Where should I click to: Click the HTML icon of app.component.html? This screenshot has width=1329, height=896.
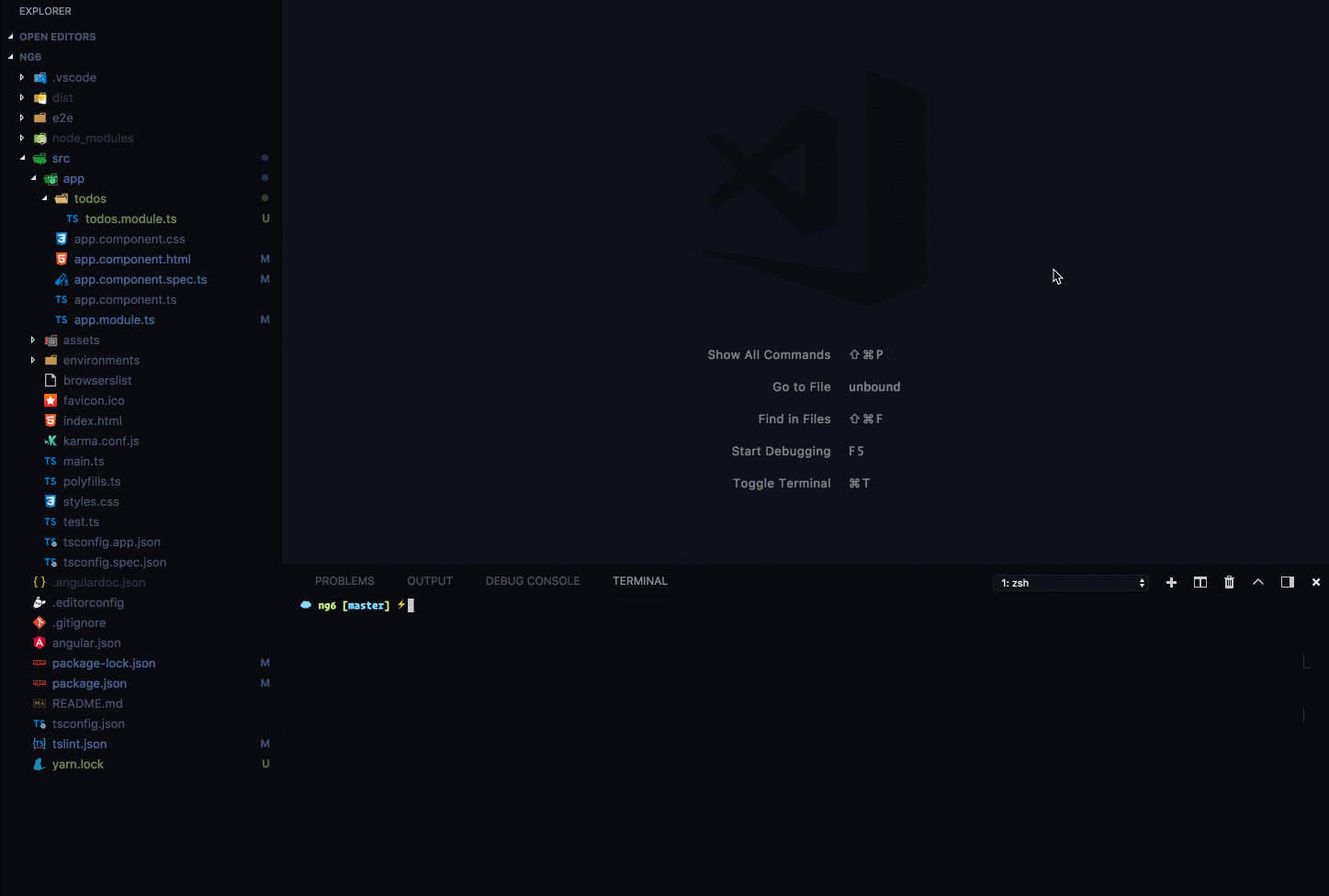(x=62, y=259)
